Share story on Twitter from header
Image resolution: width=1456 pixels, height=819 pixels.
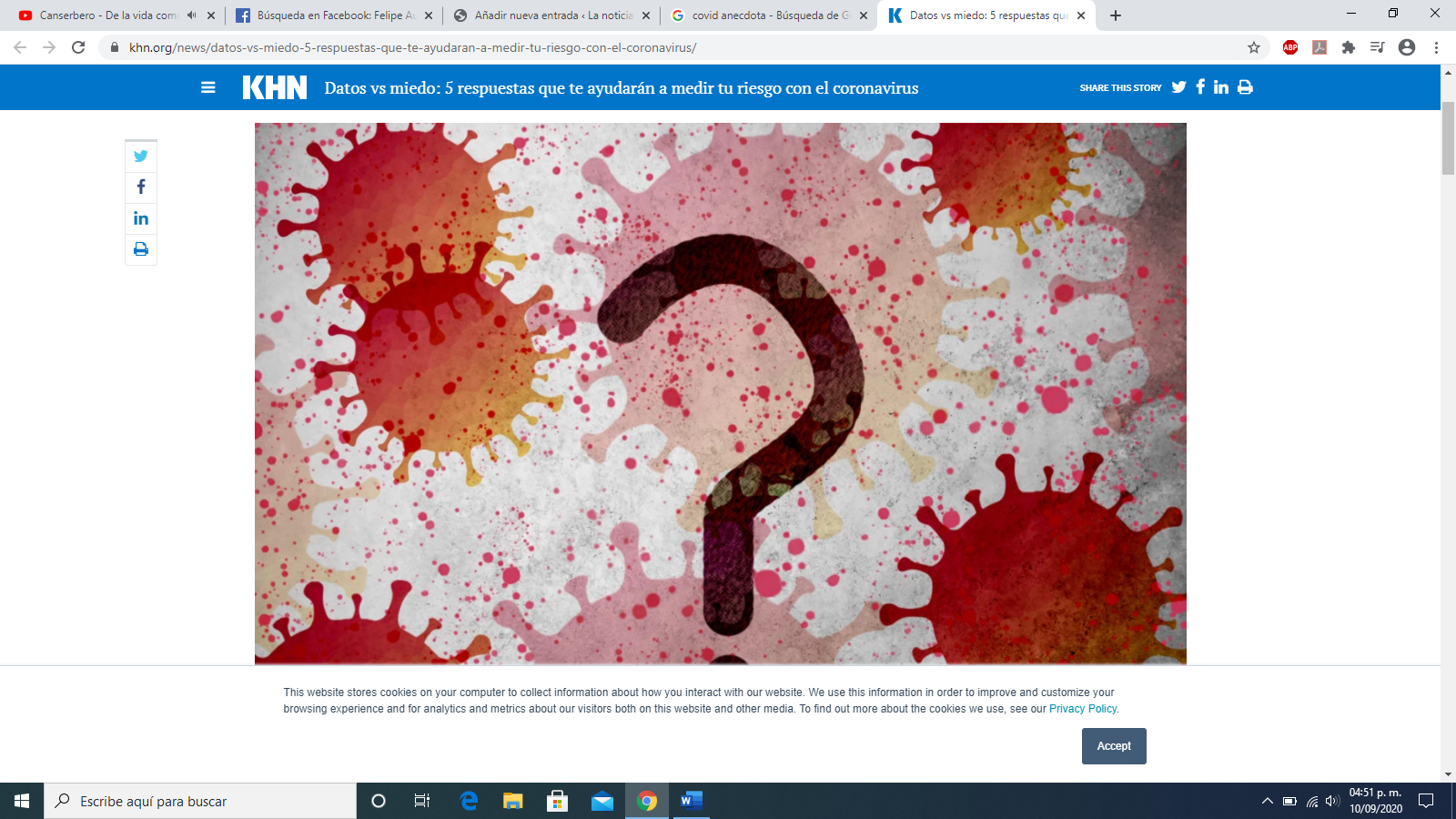[1178, 87]
